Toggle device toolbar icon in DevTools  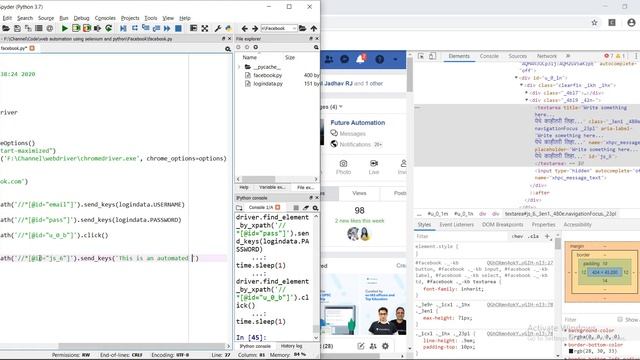pyautogui.click(x=432, y=56)
